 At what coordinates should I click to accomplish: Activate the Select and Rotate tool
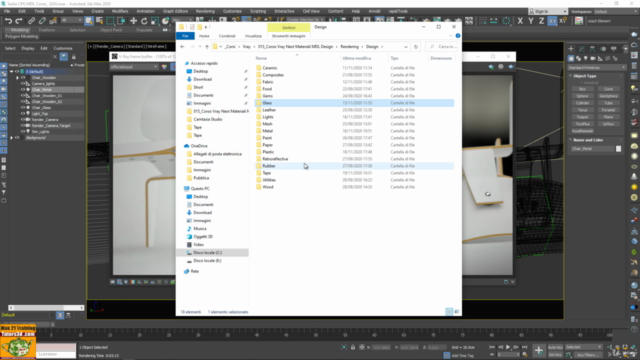tap(144, 21)
